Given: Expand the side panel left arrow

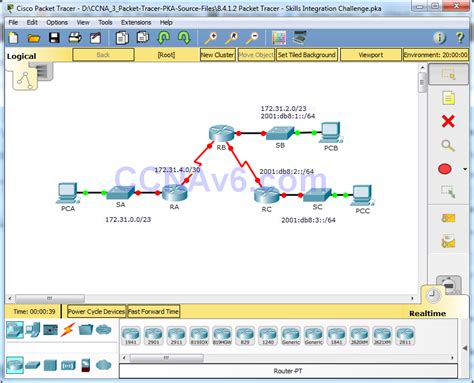Looking at the screenshot, I should click(465, 348).
